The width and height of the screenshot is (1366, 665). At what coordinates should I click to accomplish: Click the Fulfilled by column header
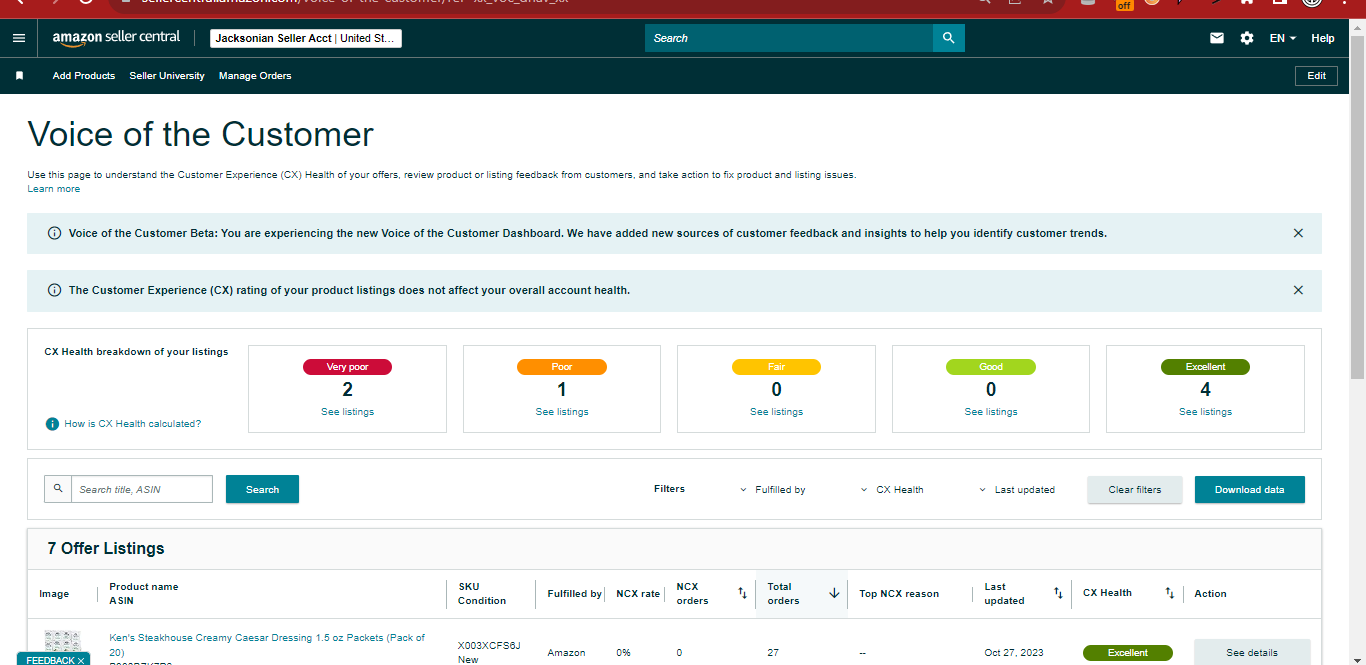pyautogui.click(x=574, y=594)
